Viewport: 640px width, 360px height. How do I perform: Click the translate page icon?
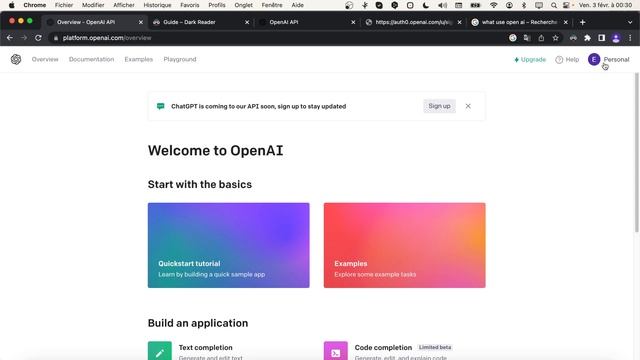[527, 38]
